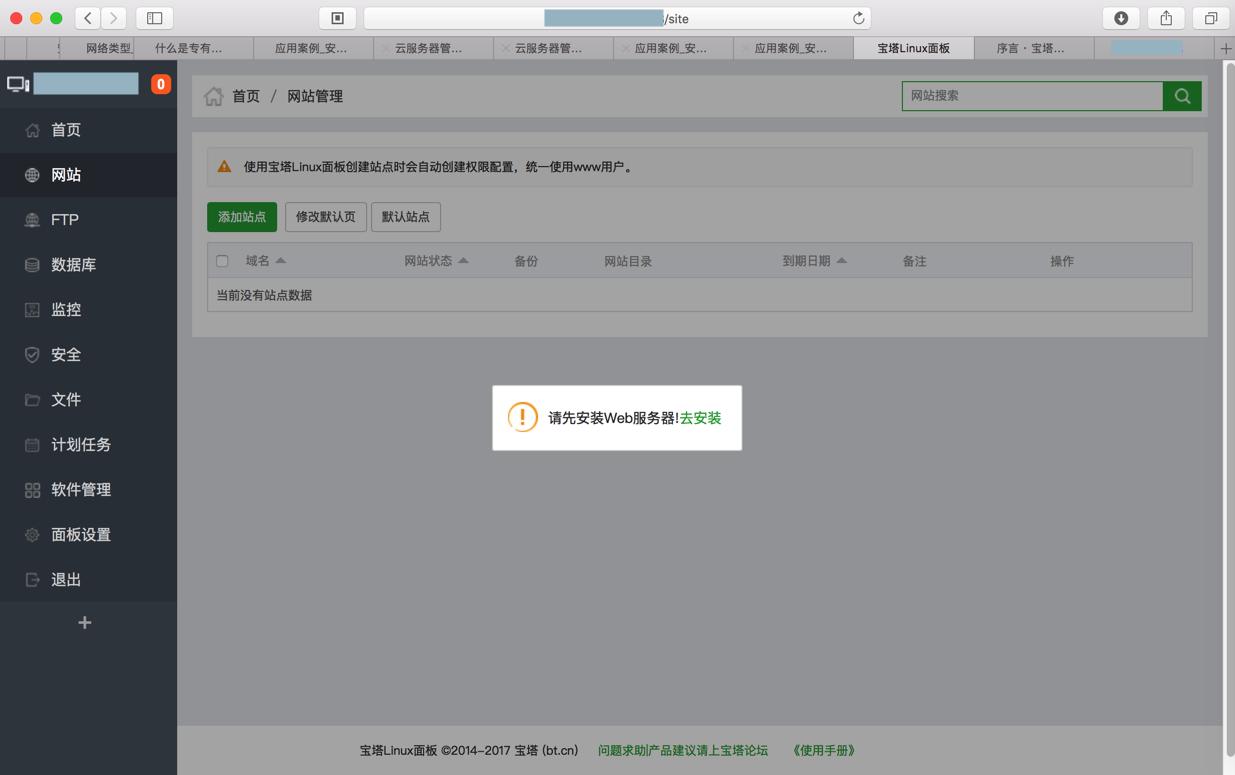Open 问题求助 forum link in footer
The image size is (1235, 775).
click(x=683, y=750)
